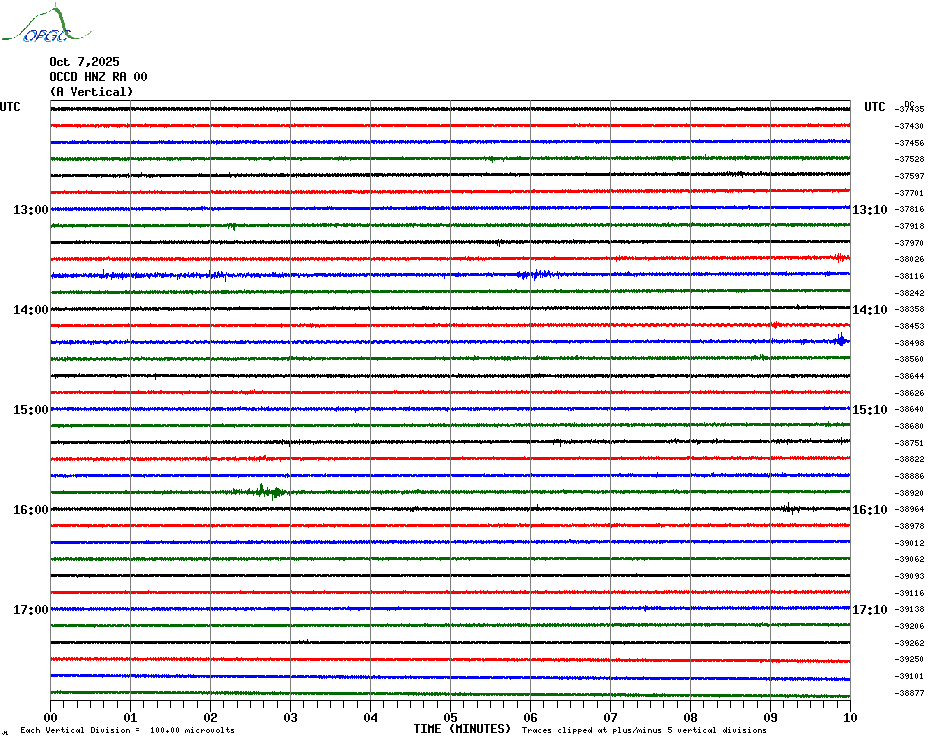
Task: Click the 05 minute tick label
Action: click(450, 717)
